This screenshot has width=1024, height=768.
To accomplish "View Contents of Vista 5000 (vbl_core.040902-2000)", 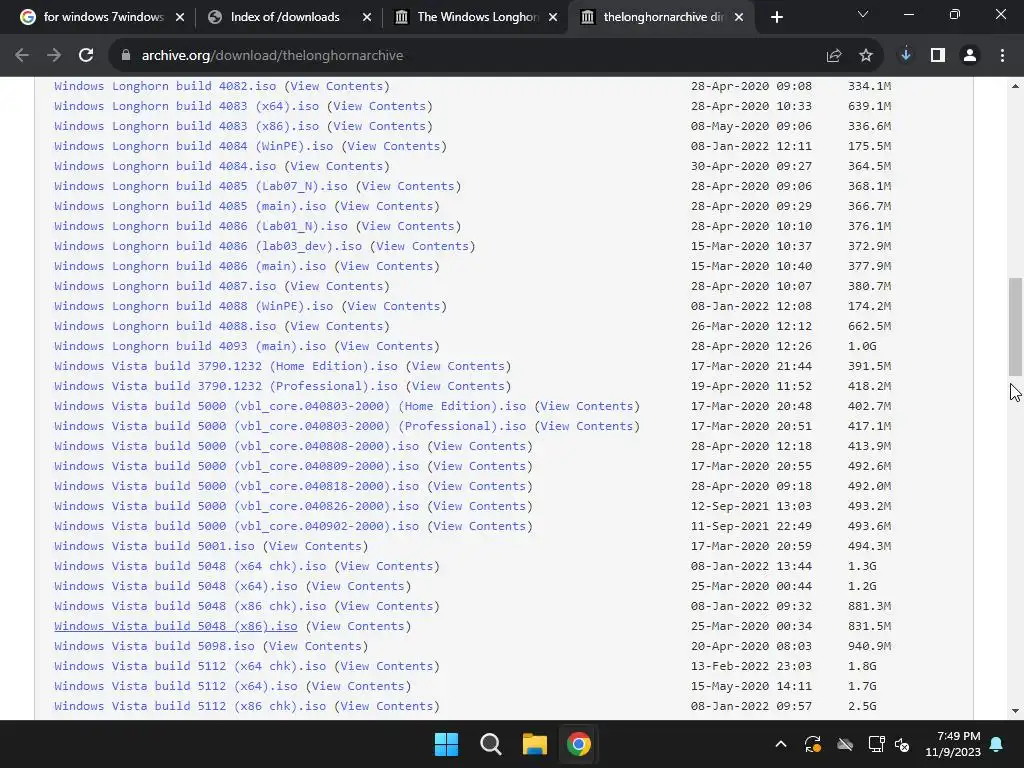I will (480, 526).
